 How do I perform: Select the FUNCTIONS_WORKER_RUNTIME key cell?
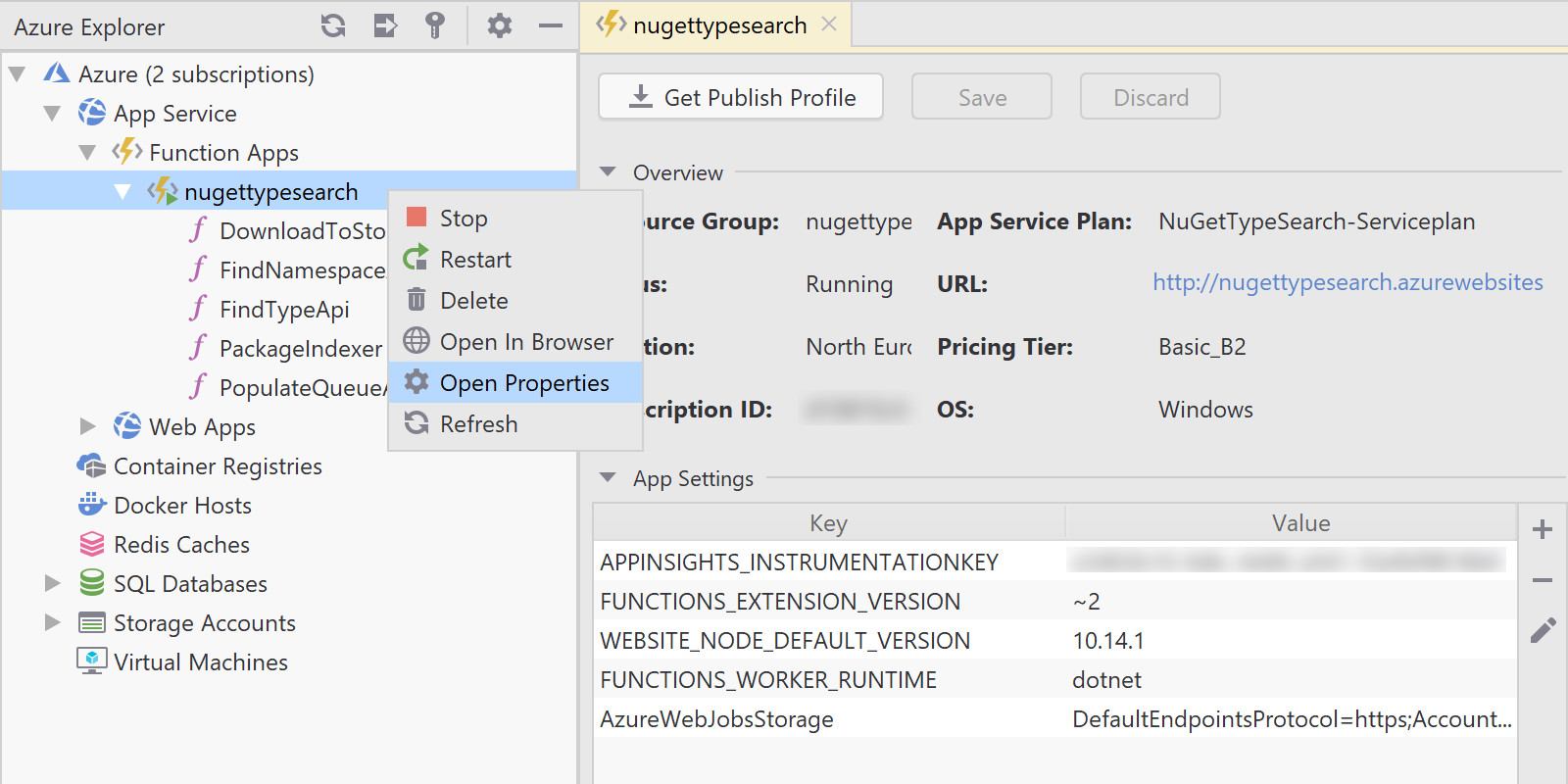(829, 679)
